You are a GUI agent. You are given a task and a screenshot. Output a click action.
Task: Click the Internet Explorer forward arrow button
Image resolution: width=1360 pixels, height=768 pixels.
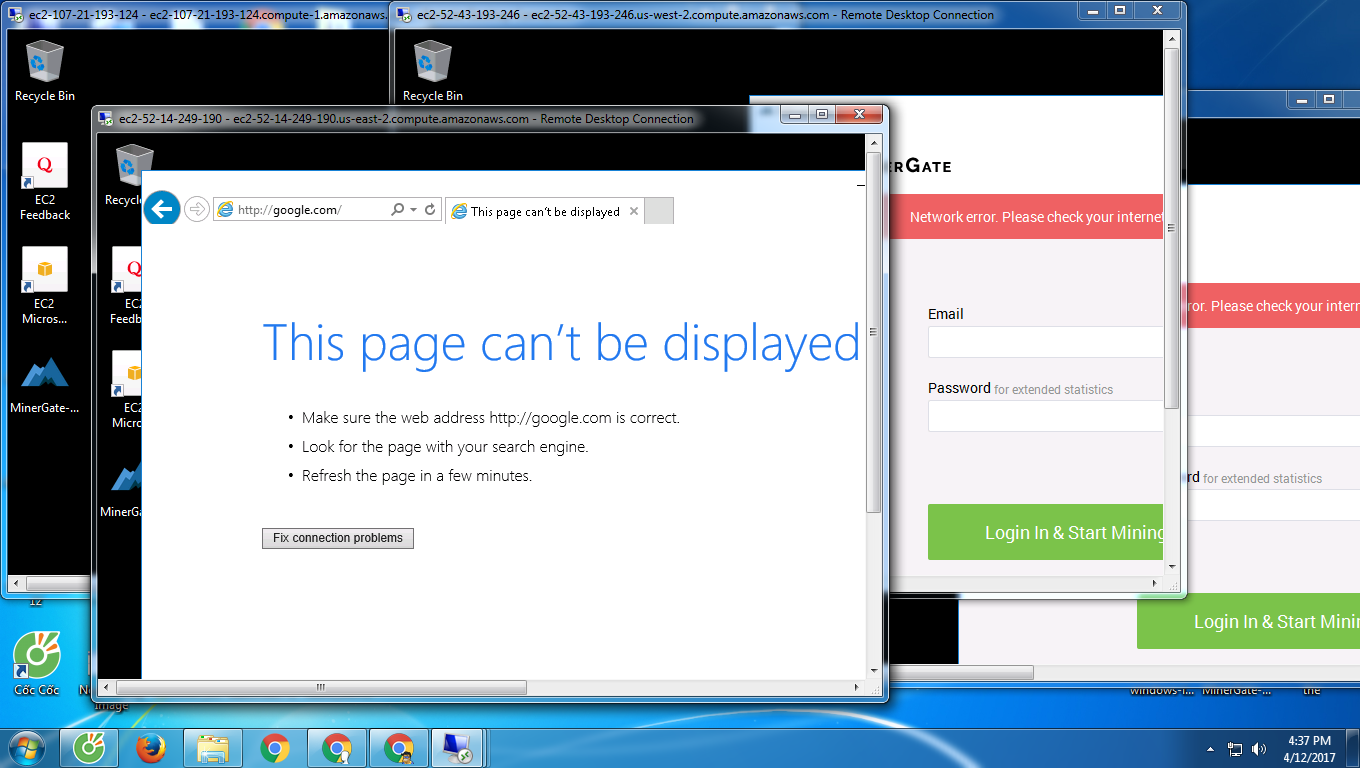pos(197,209)
